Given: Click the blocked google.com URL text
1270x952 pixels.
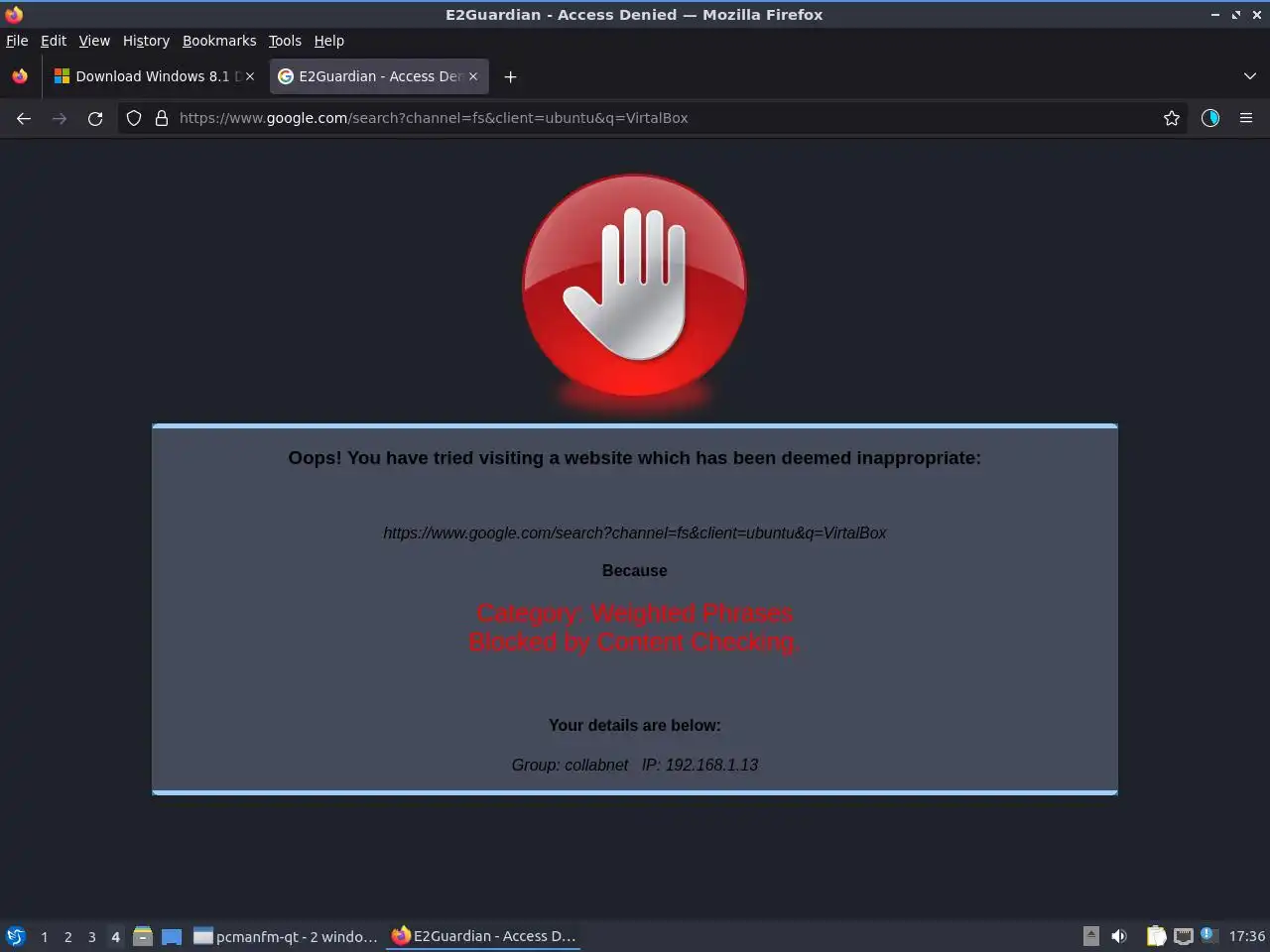Looking at the screenshot, I should (x=635, y=533).
